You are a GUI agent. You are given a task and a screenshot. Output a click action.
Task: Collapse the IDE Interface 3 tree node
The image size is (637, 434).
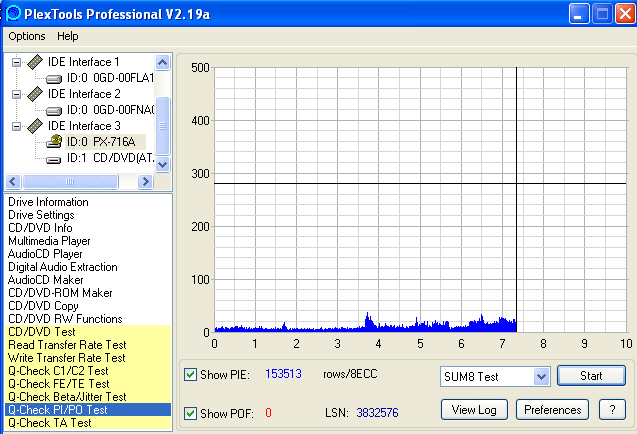(16, 126)
